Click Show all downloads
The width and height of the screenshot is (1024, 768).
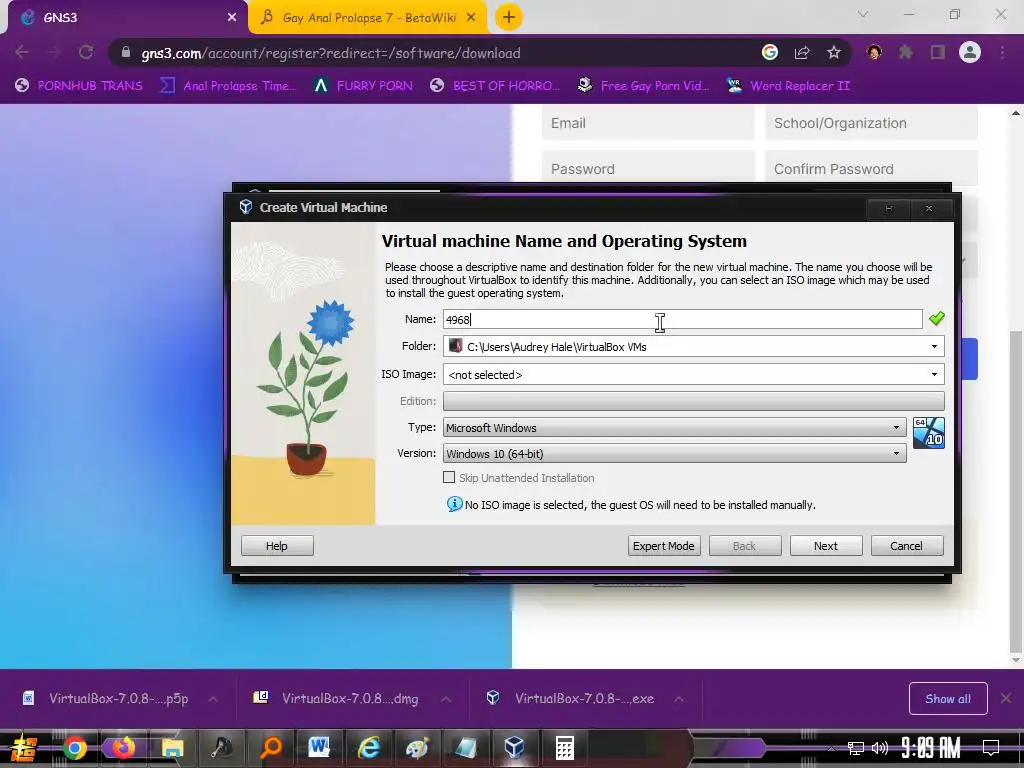click(x=948, y=699)
